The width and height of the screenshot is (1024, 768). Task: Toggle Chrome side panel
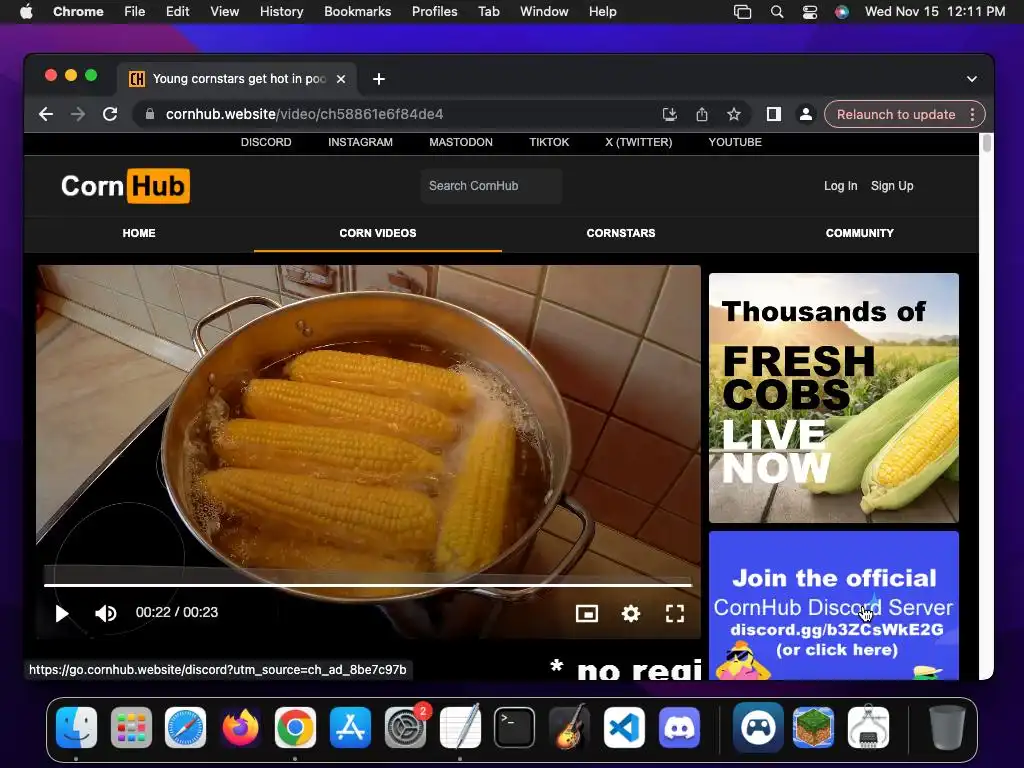point(774,114)
